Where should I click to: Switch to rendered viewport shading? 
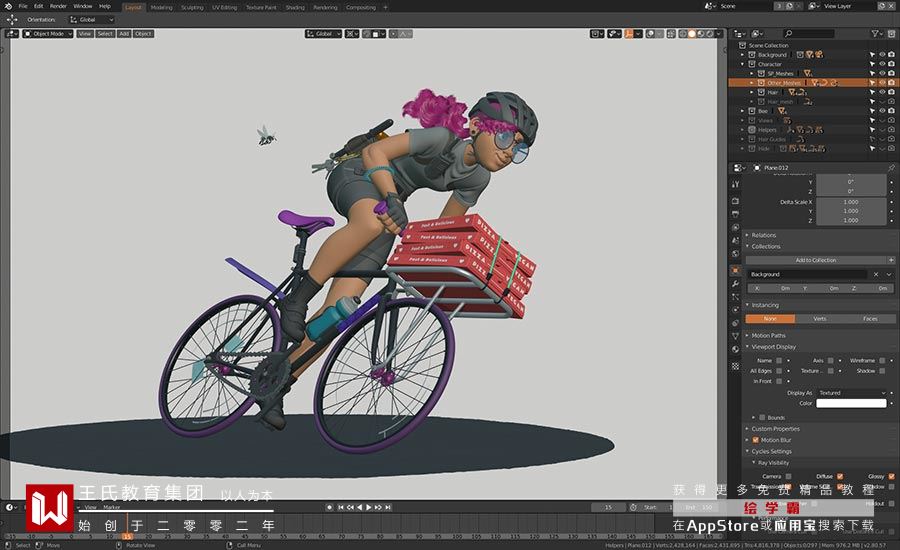click(x=709, y=34)
